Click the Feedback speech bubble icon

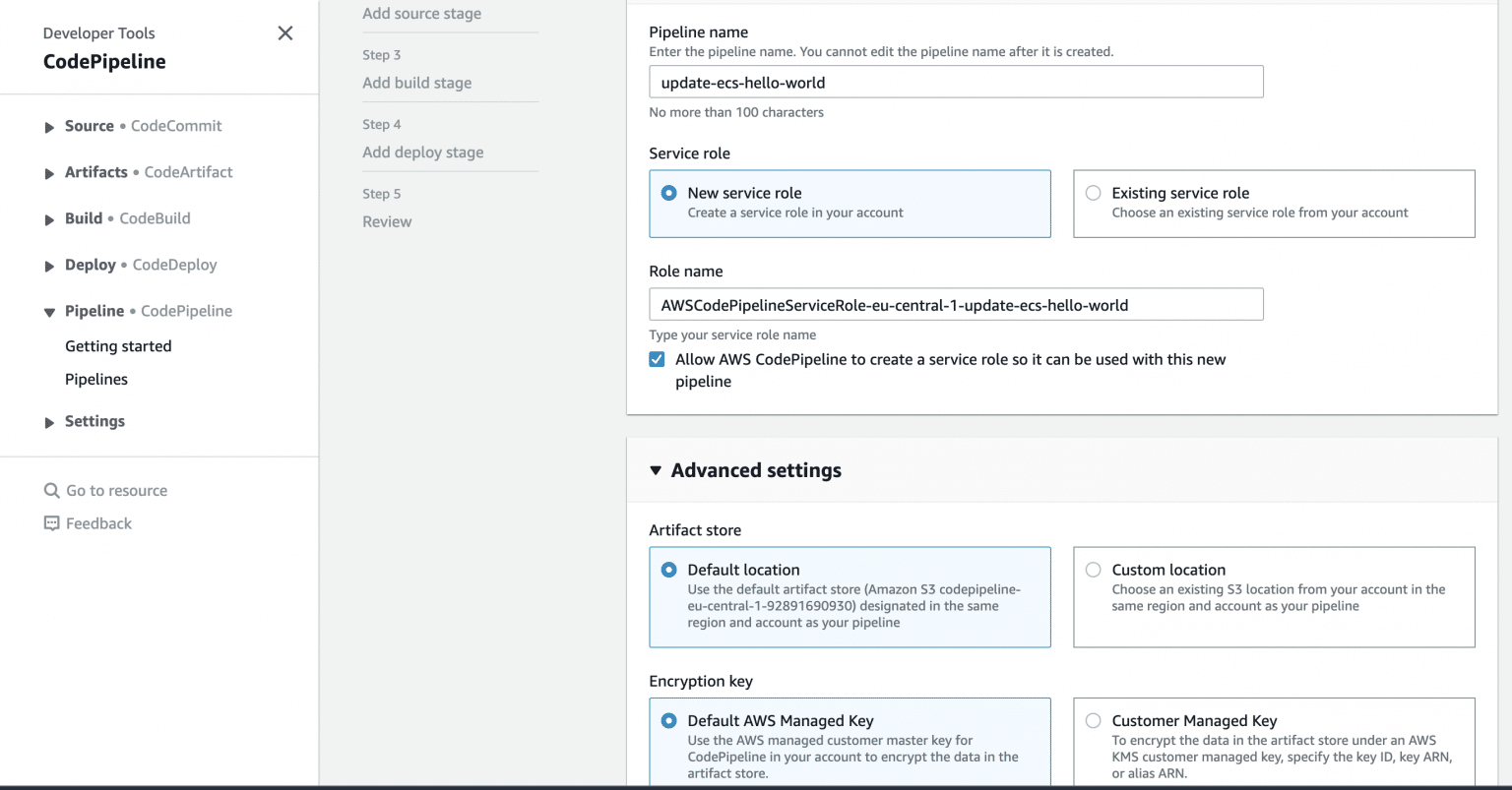[51, 523]
